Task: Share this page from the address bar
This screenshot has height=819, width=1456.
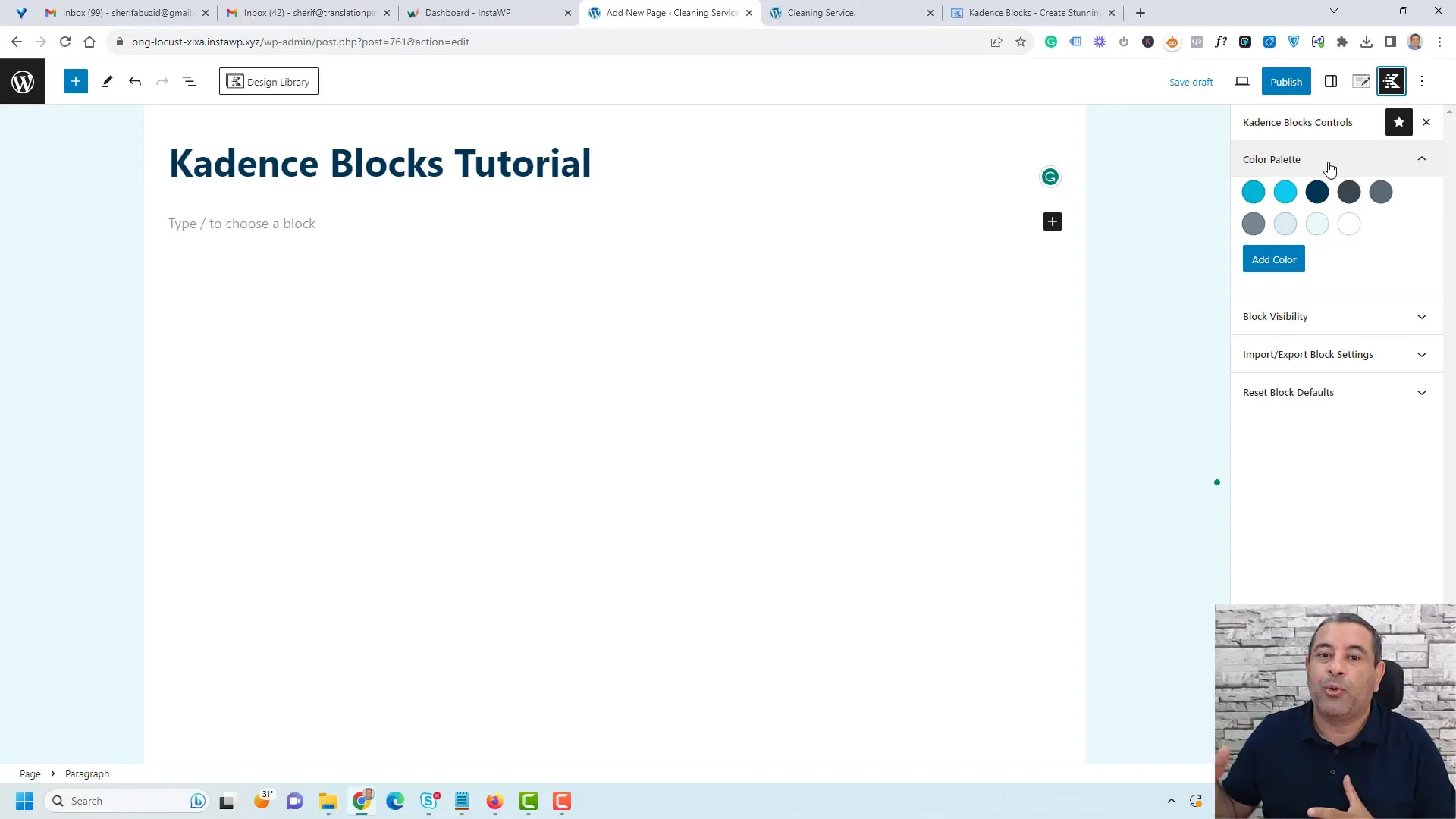Action: tap(996, 42)
